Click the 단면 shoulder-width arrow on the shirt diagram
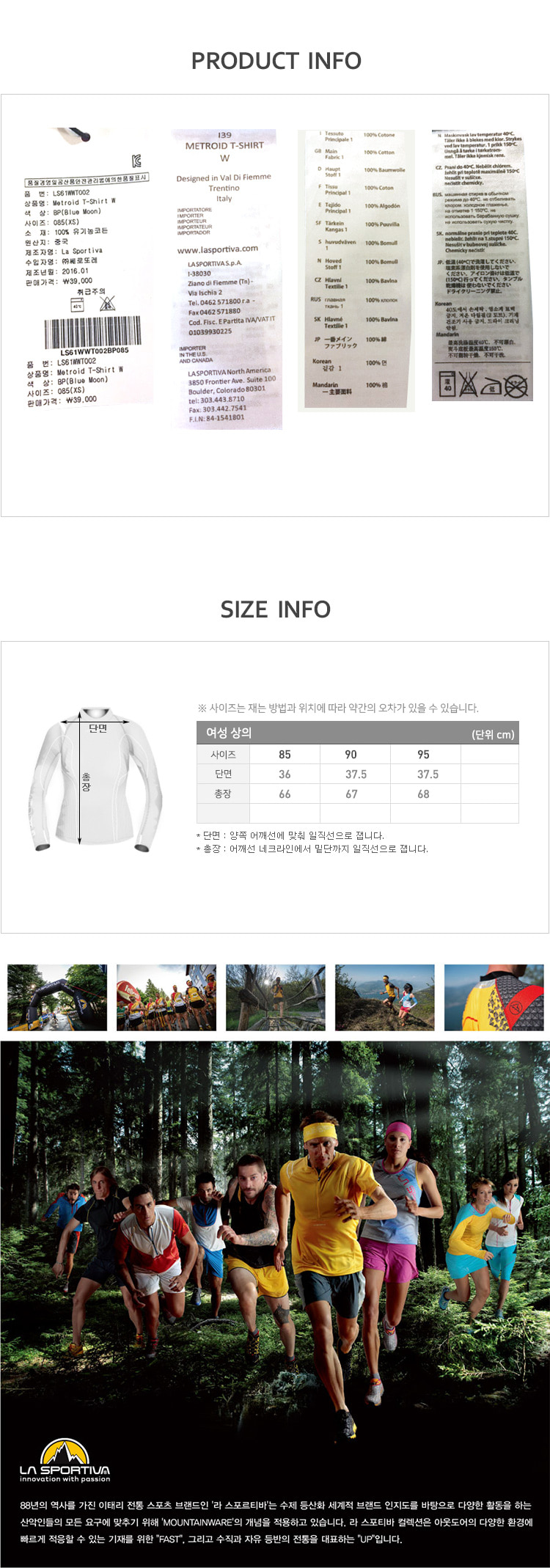The height and width of the screenshot is (1568, 550). click(96, 721)
